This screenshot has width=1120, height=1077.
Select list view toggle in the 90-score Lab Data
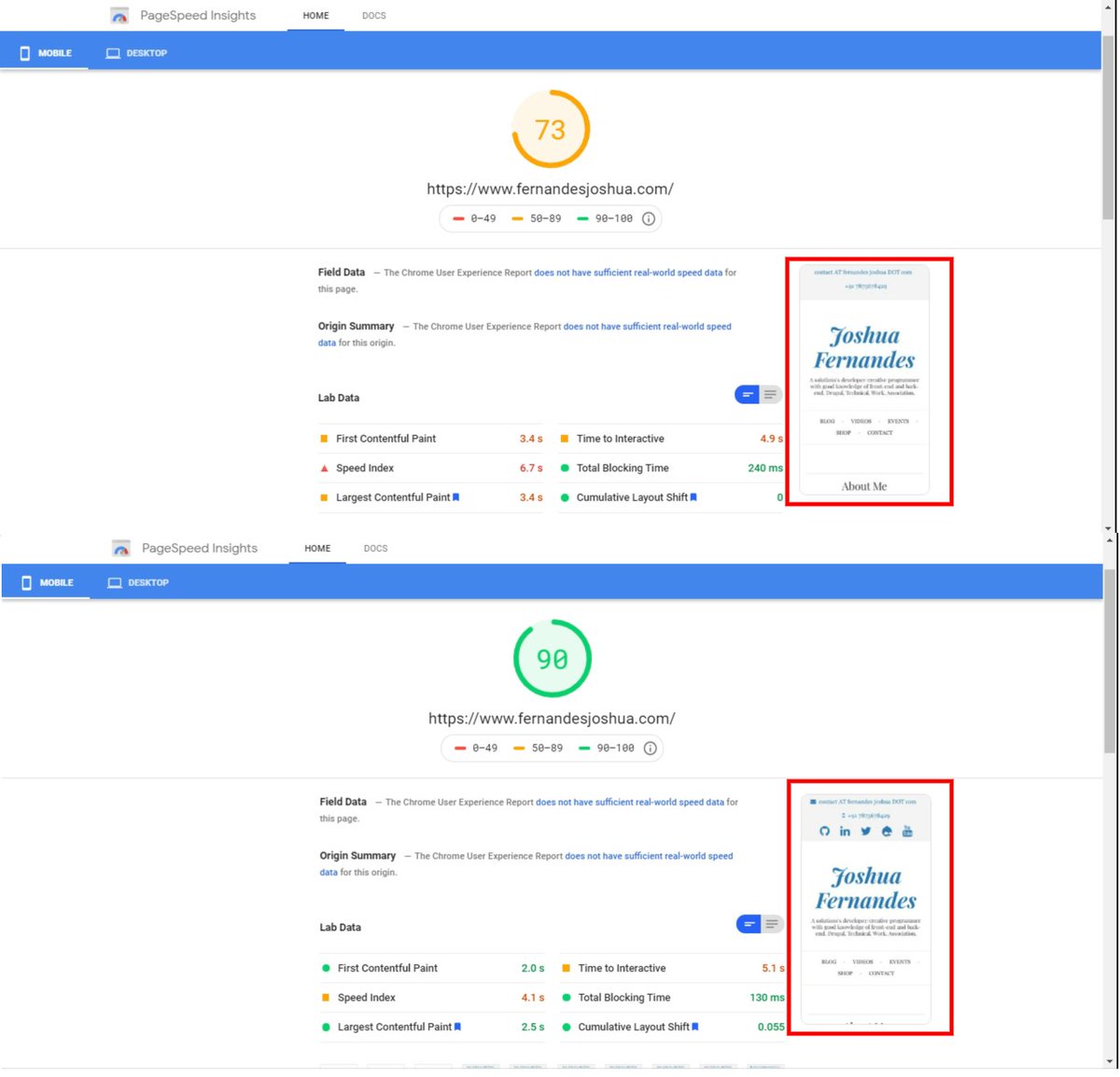(773, 924)
